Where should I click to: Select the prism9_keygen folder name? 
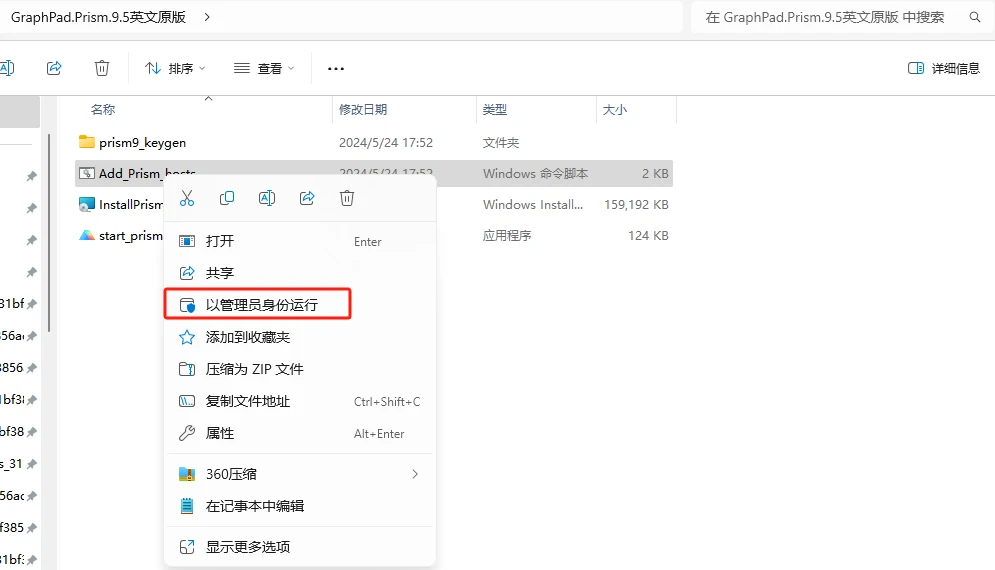pos(142,142)
